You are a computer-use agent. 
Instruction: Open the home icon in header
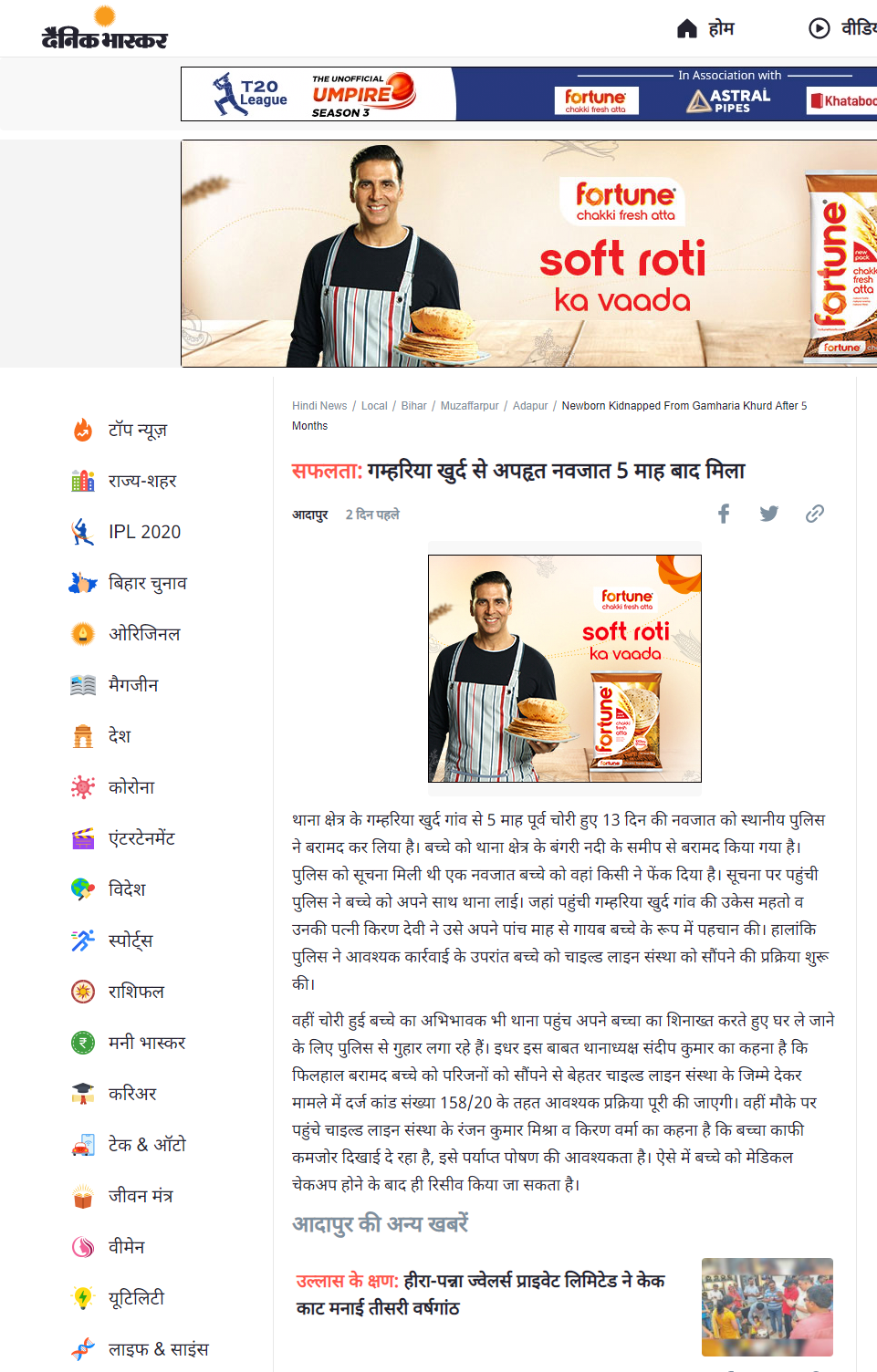(687, 29)
